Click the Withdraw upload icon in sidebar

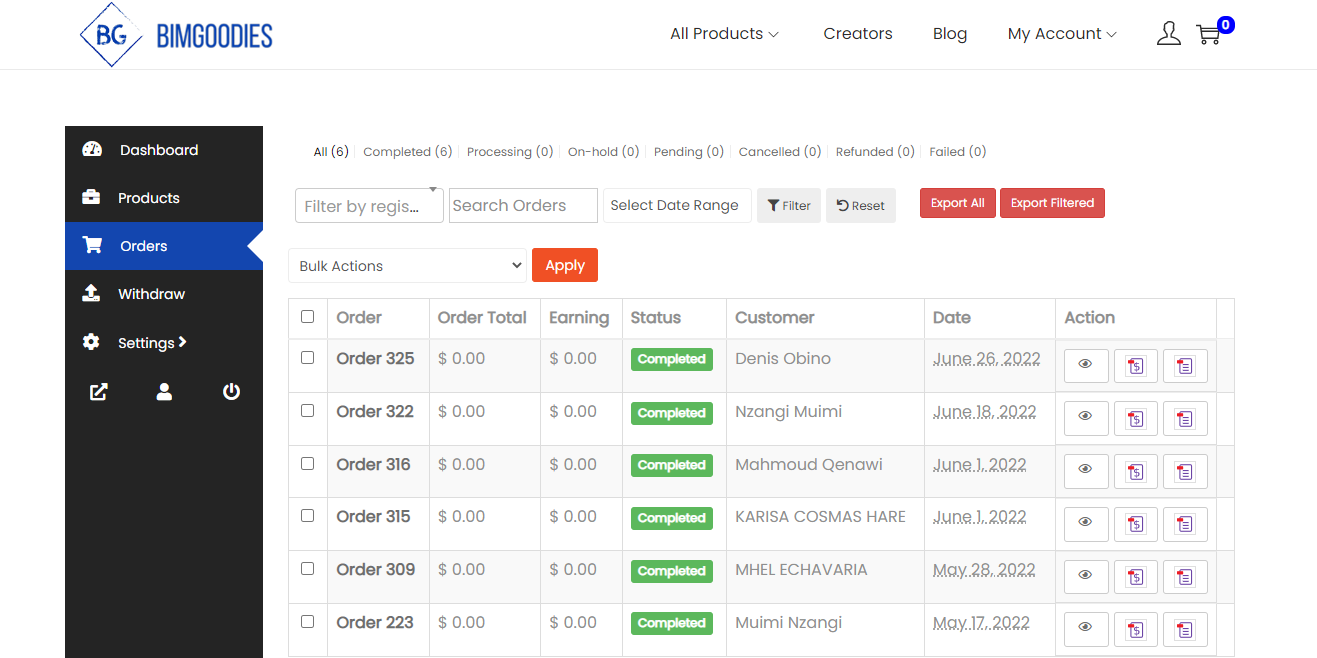[x=91, y=294]
